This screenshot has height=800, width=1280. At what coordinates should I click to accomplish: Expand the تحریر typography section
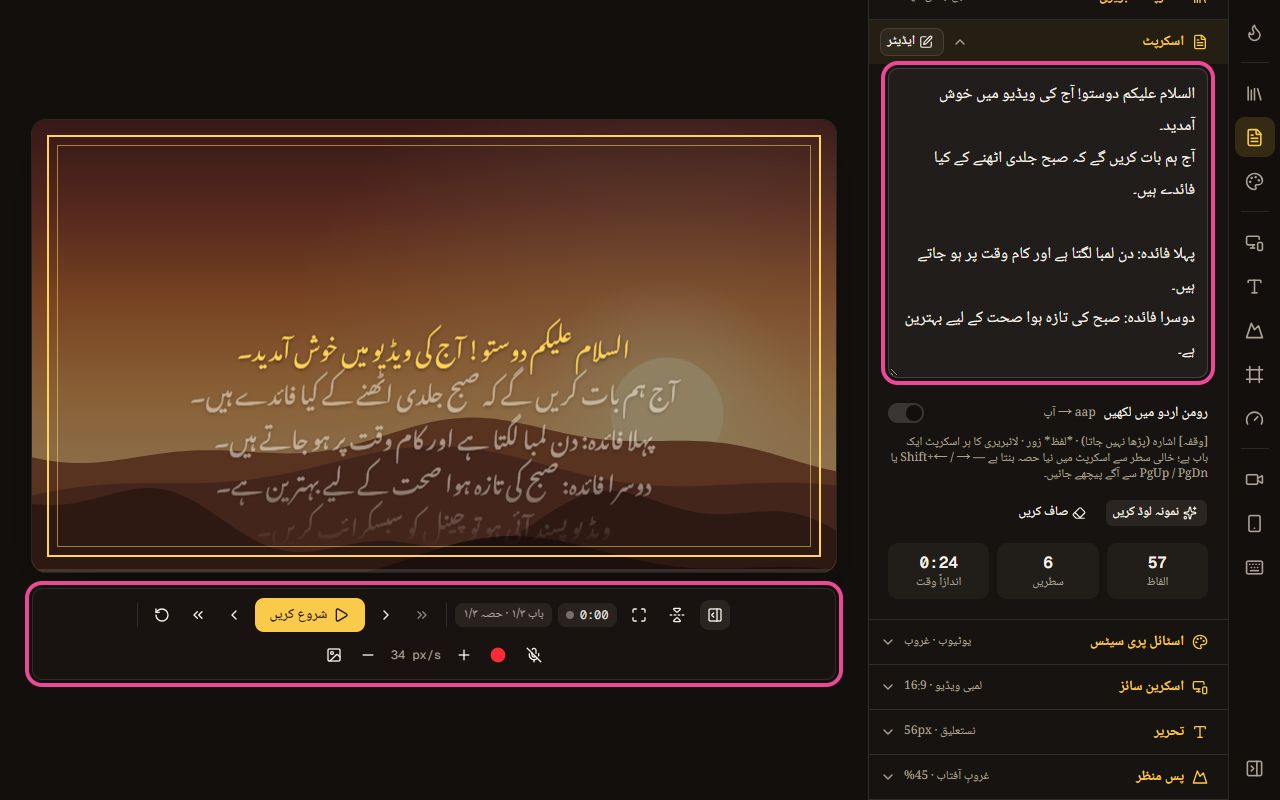[1048, 732]
